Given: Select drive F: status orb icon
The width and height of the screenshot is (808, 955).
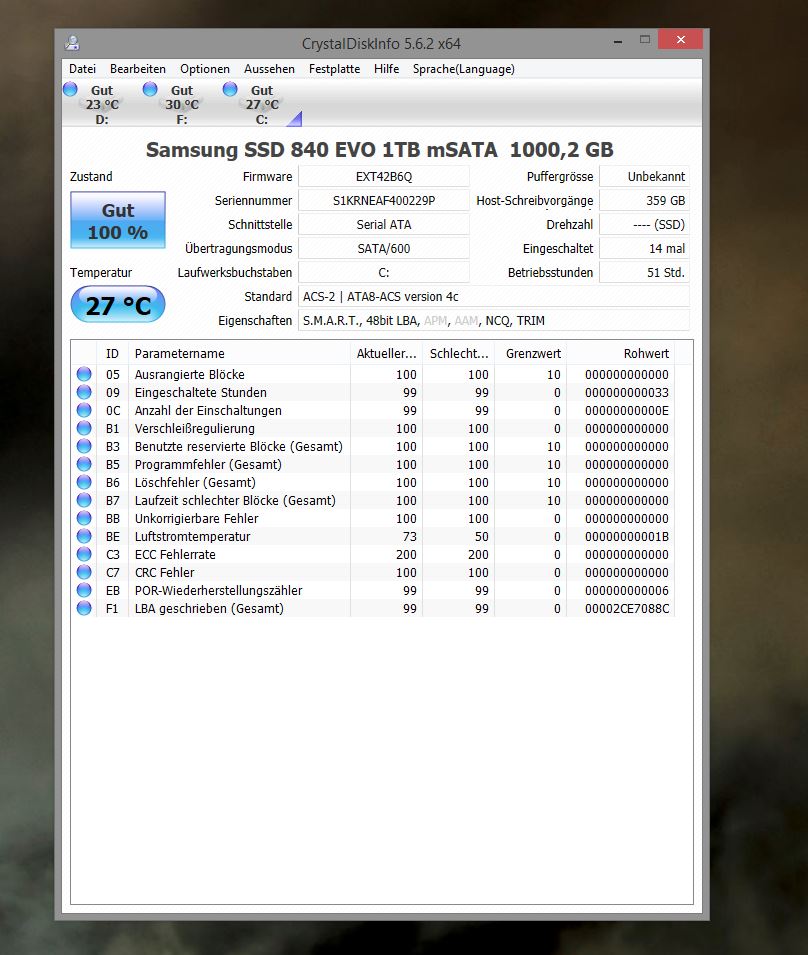Looking at the screenshot, I should click(x=150, y=90).
